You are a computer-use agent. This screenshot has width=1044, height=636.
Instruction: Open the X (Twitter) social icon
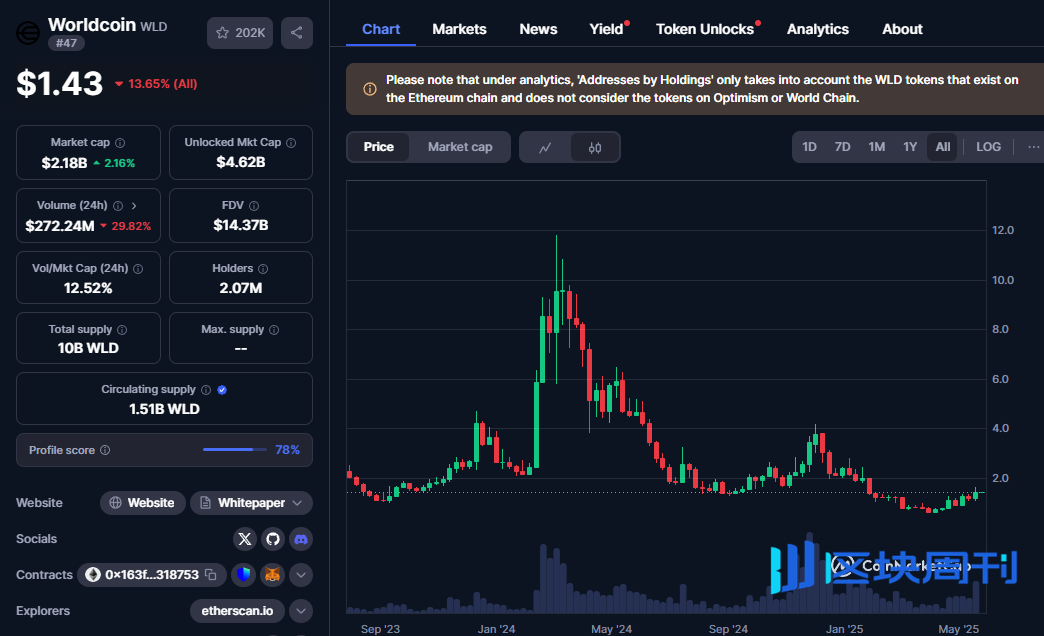(x=245, y=539)
